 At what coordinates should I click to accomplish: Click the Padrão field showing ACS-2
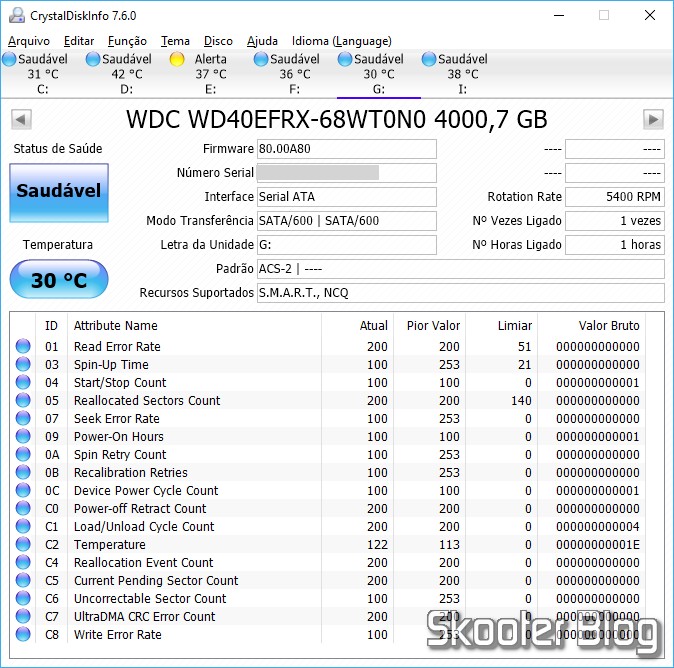coord(461,269)
